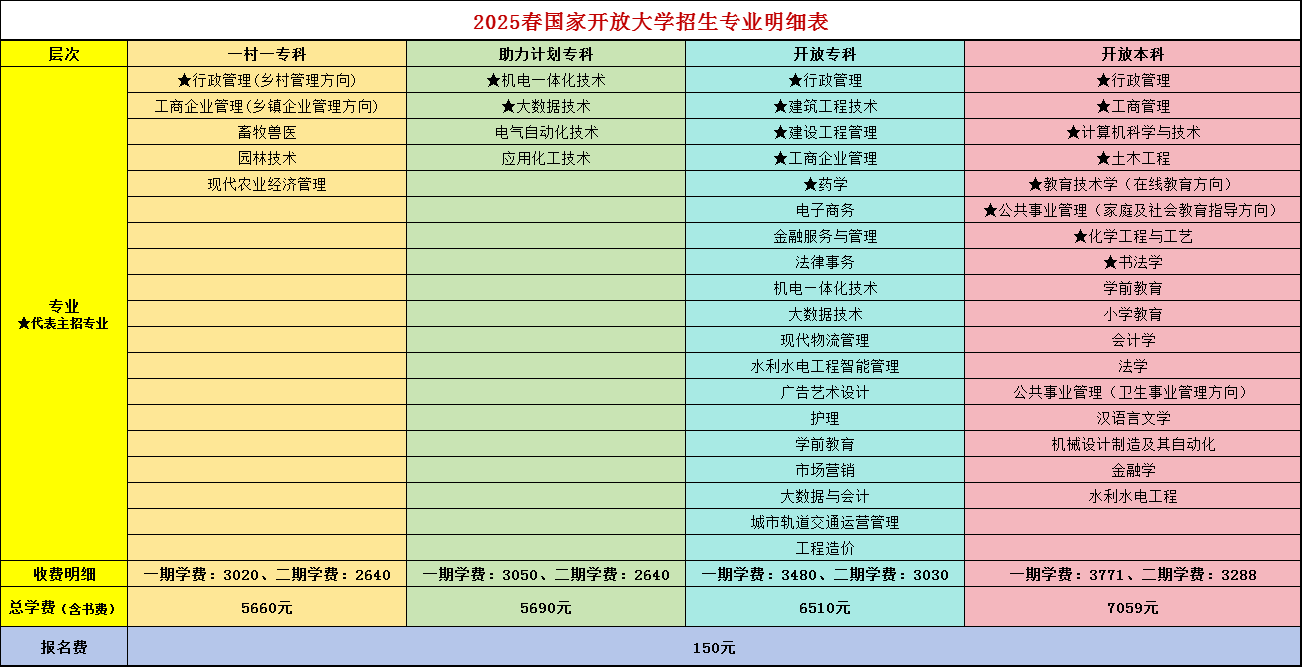Click fees cell 一期学费:3480、二期学费:3030
This screenshot has height=667, width=1302.
[825, 574]
